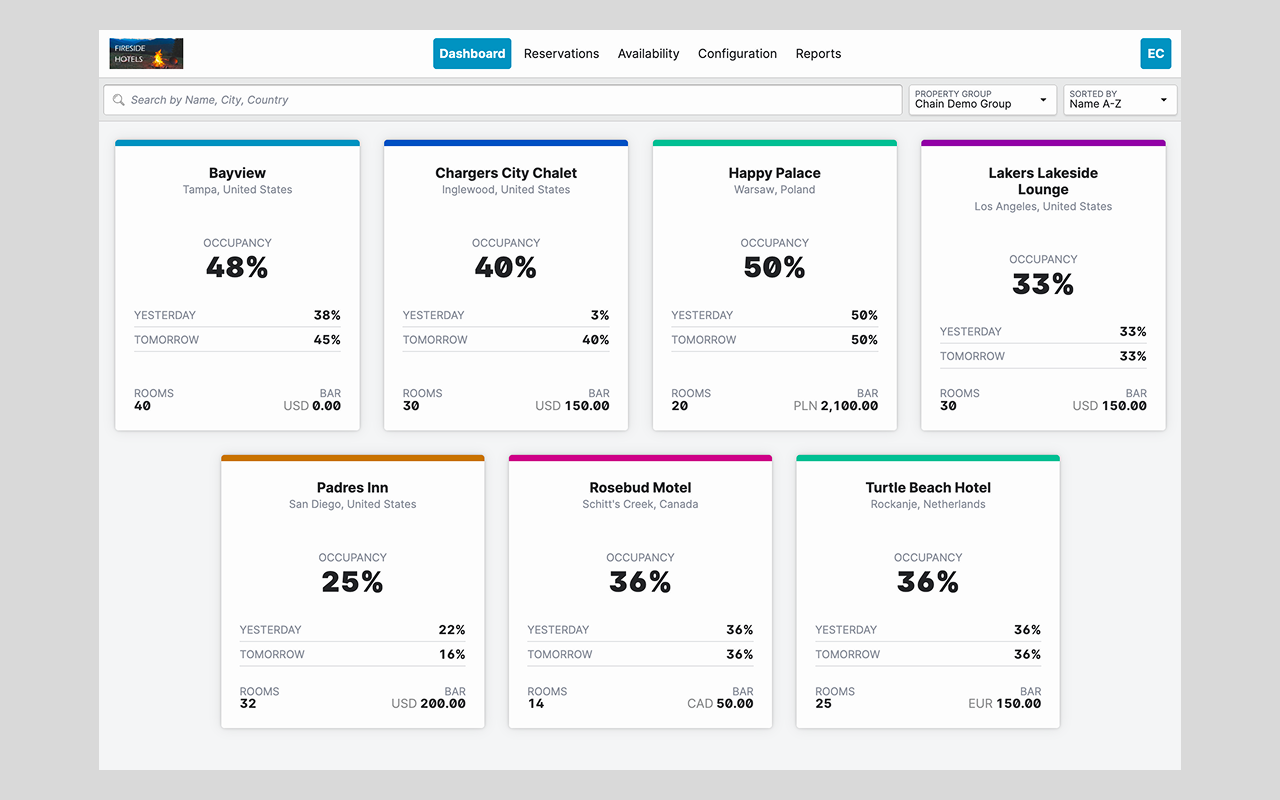The image size is (1280, 800).
Task: Open the Lakers Lakeside Lounge card
Action: pyautogui.click(x=1043, y=285)
